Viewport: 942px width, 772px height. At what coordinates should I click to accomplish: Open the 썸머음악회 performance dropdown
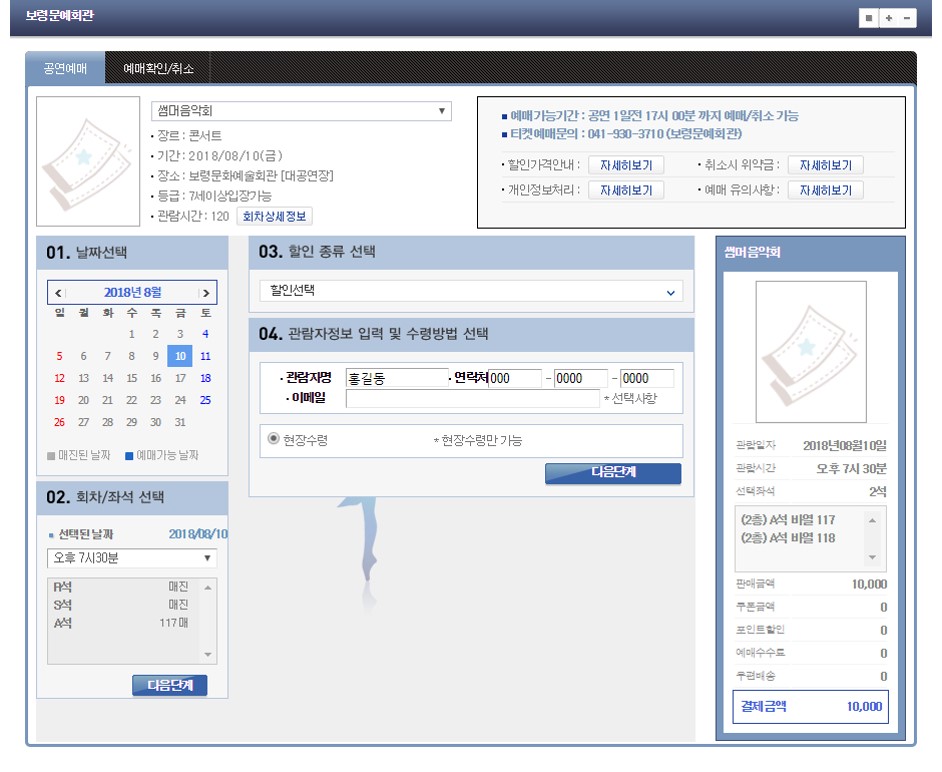[301, 111]
